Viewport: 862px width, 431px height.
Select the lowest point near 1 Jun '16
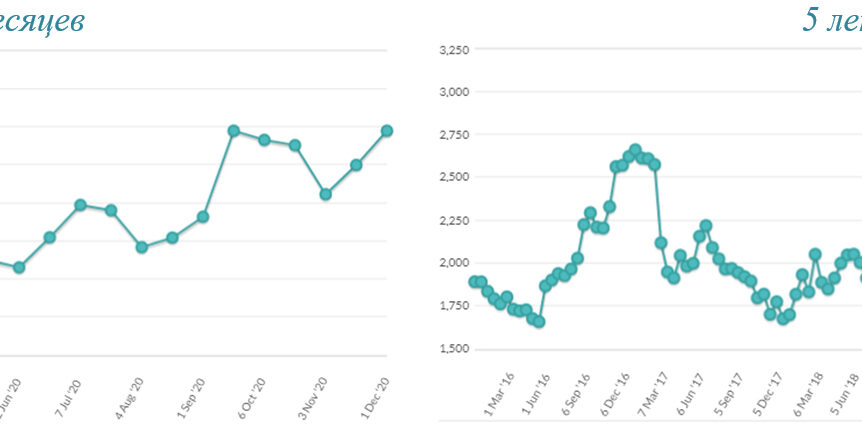539,322
